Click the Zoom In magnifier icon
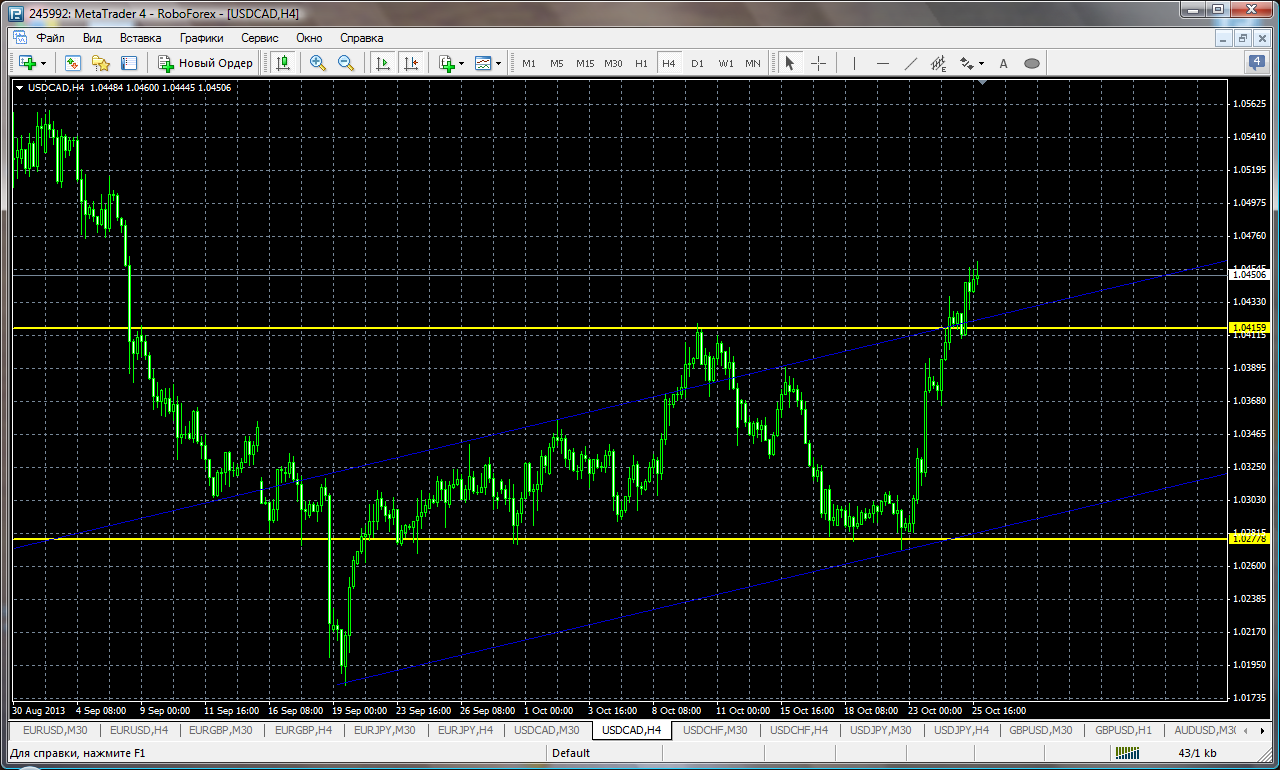The height and width of the screenshot is (770, 1280). click(318, 63)
